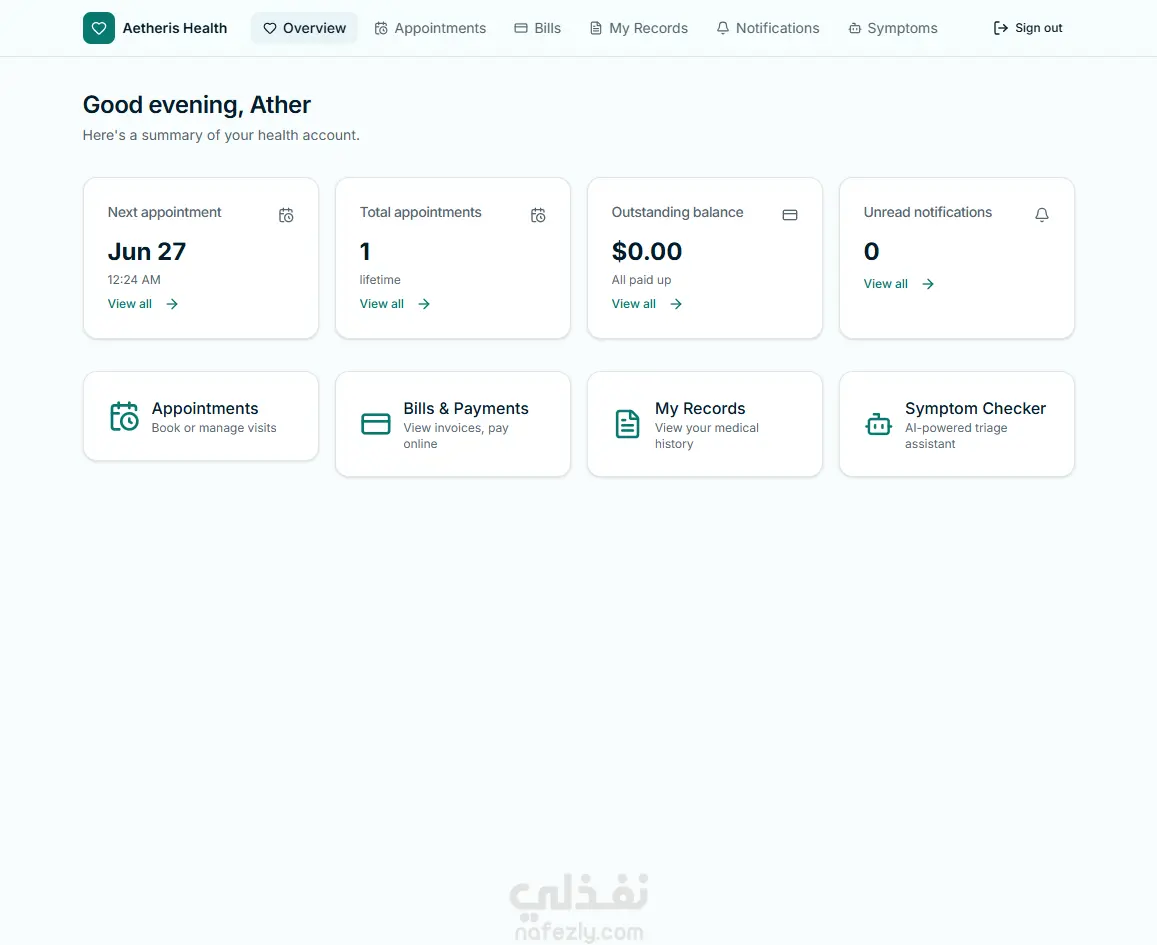The width and height of the screenshot is (1157, 945).
Task: View all under Total appointments
Action: 395,304
